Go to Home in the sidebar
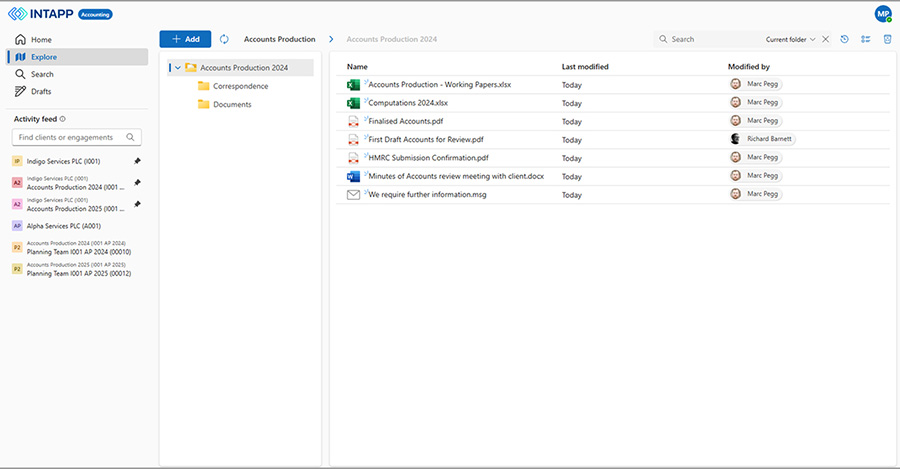 point(41,40)
